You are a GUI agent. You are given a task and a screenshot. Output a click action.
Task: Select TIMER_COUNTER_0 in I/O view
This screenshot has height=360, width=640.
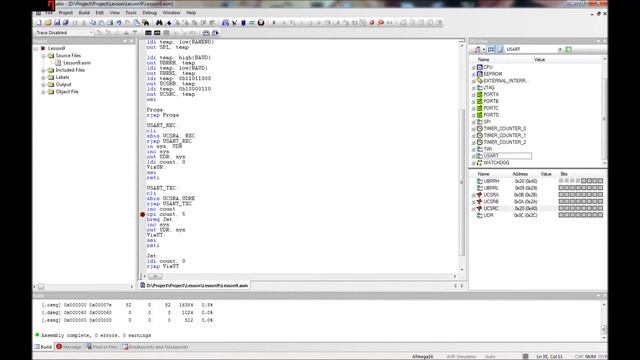click(x=504, y=129)
